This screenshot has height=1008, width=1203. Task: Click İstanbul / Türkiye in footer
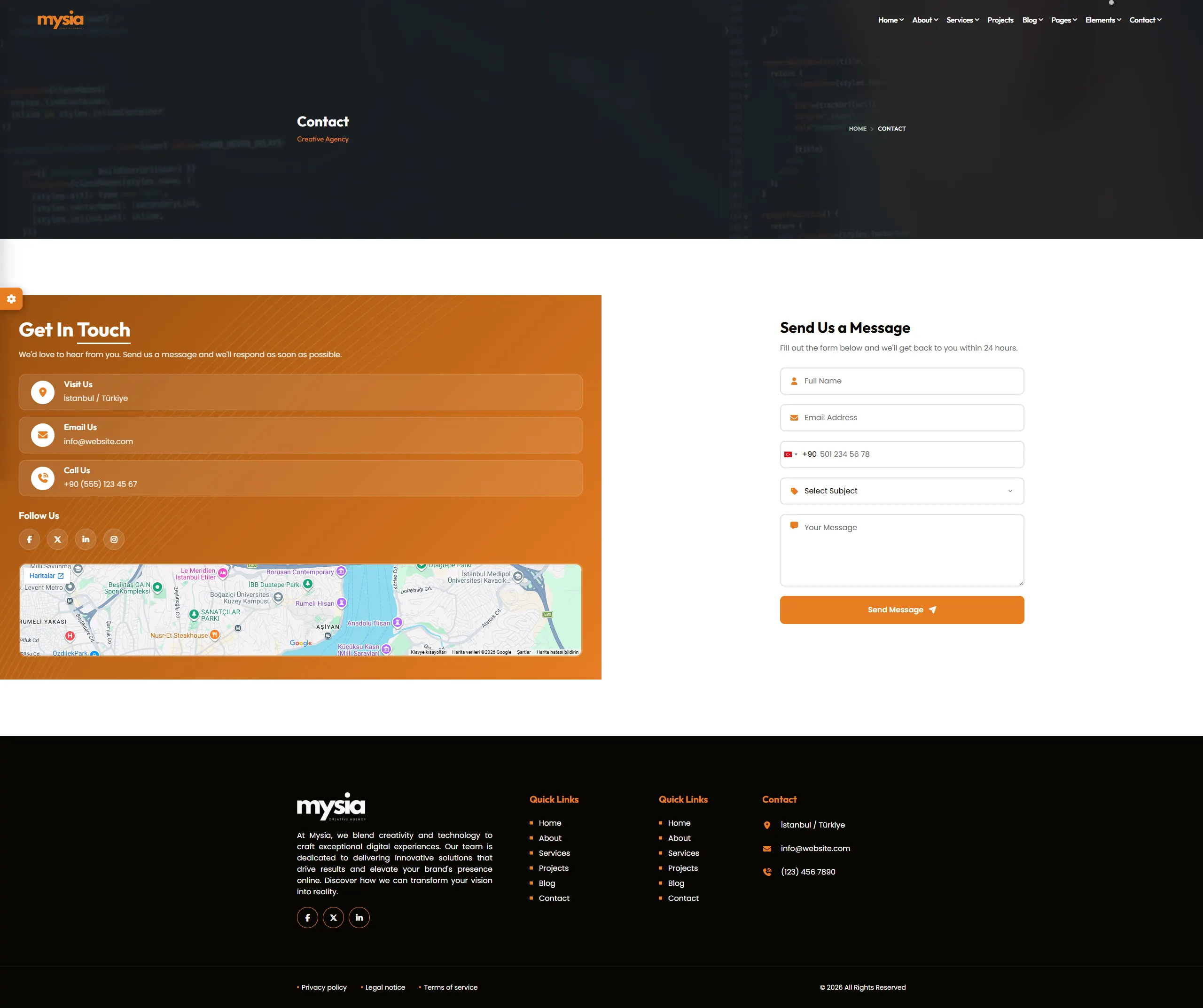[812, 825]
